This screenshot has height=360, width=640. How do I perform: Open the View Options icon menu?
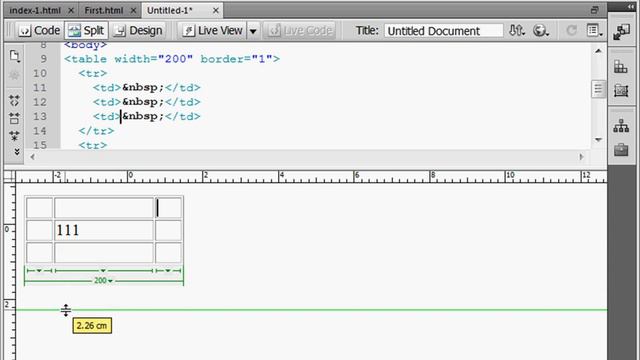tap(594, 31)
